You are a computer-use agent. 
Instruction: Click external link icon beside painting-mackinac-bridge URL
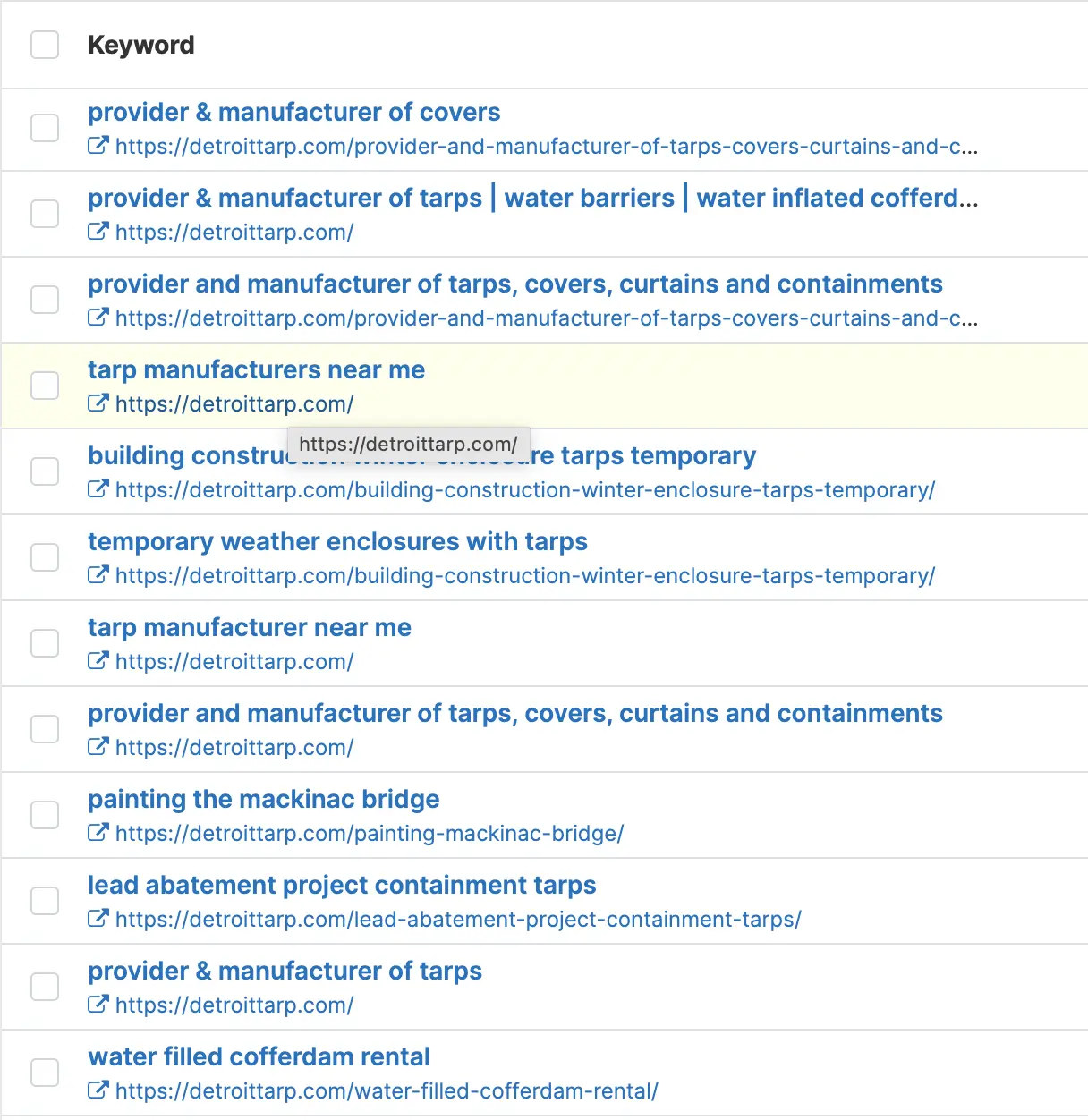98,833
